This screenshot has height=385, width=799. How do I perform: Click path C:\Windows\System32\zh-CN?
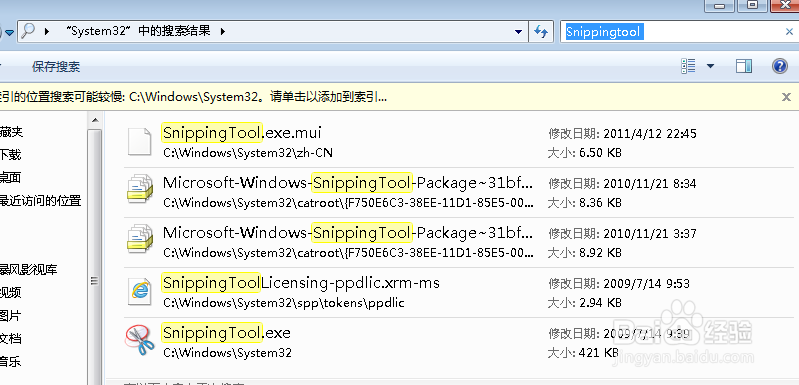pos(248,153)
